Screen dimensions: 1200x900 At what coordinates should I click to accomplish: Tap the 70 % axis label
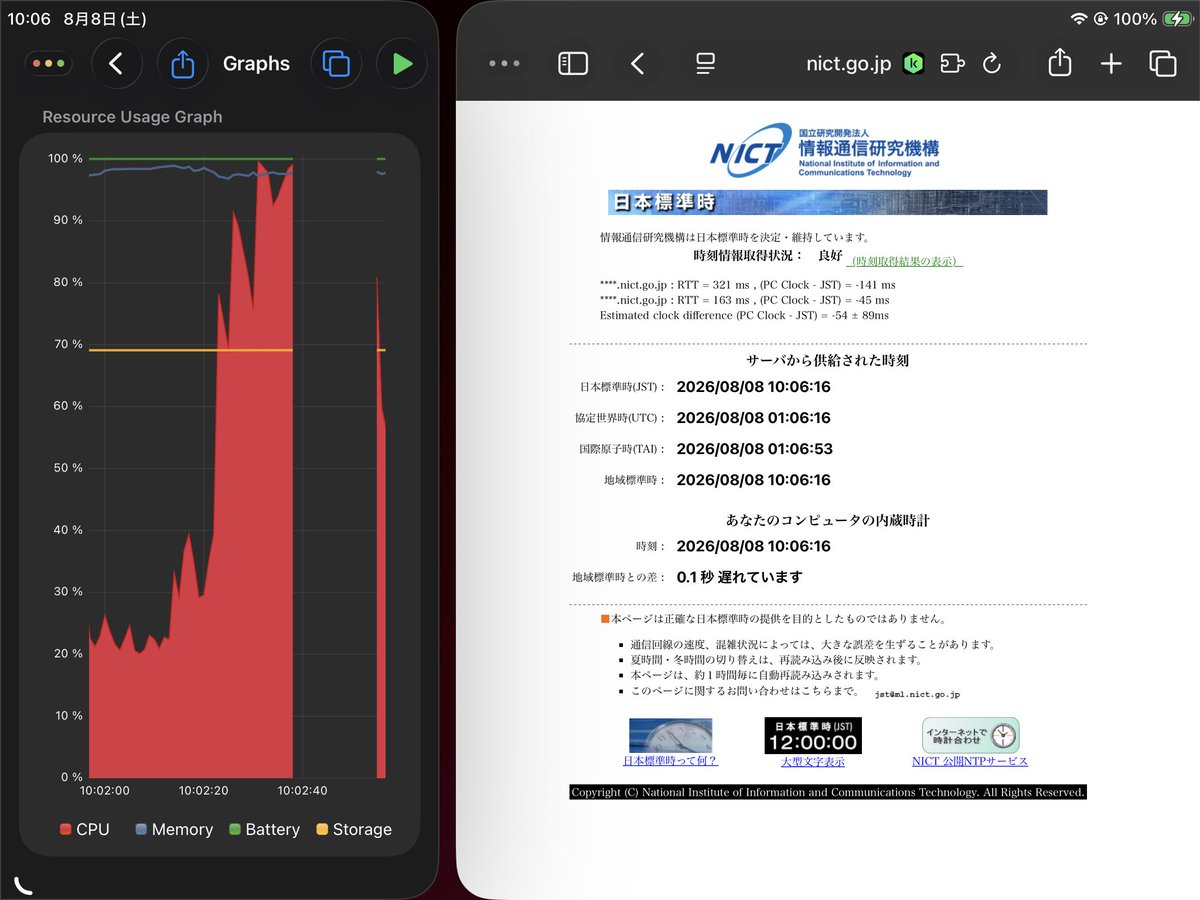[x=68, y=344]
